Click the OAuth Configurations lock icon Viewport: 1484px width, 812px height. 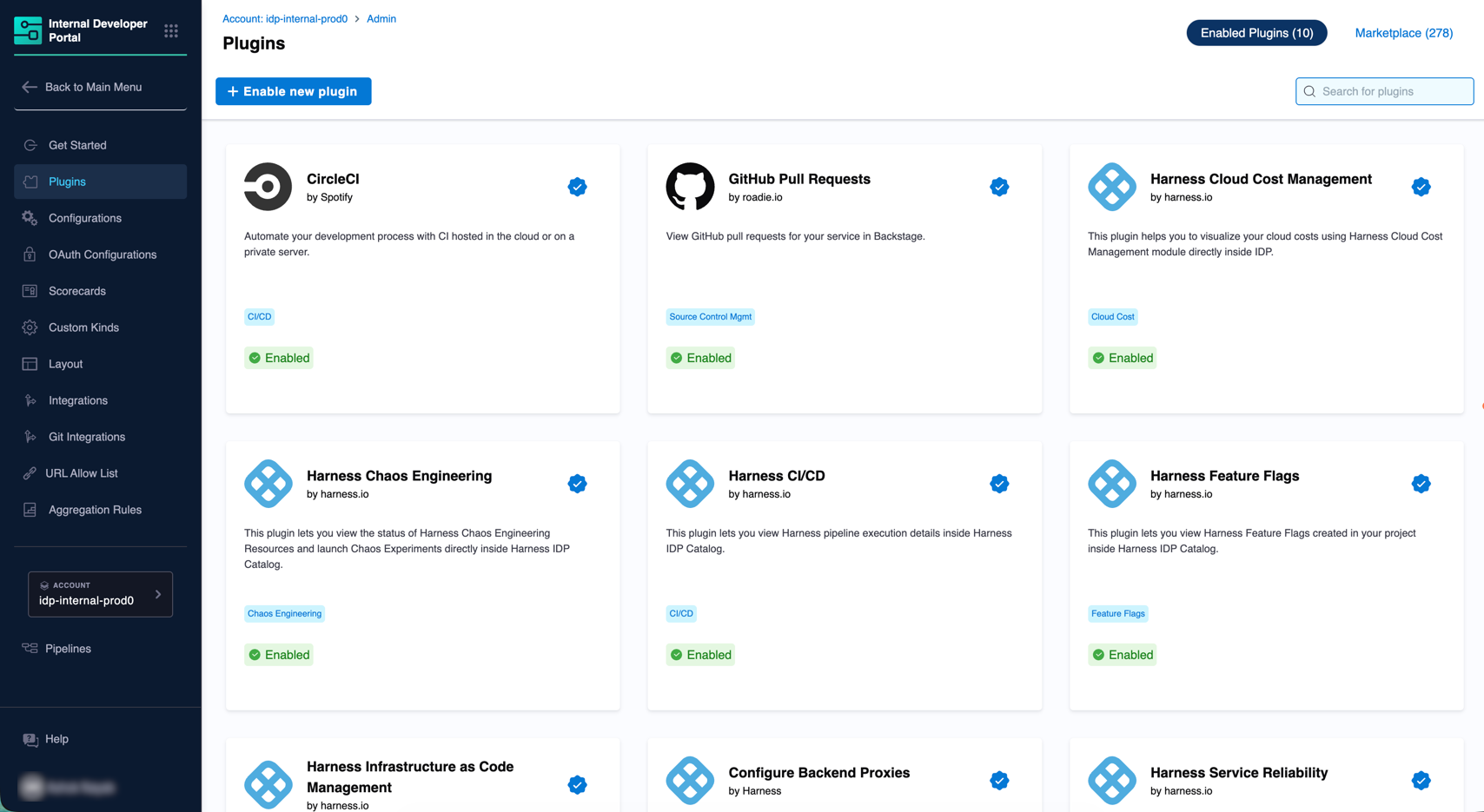point(30,254)
